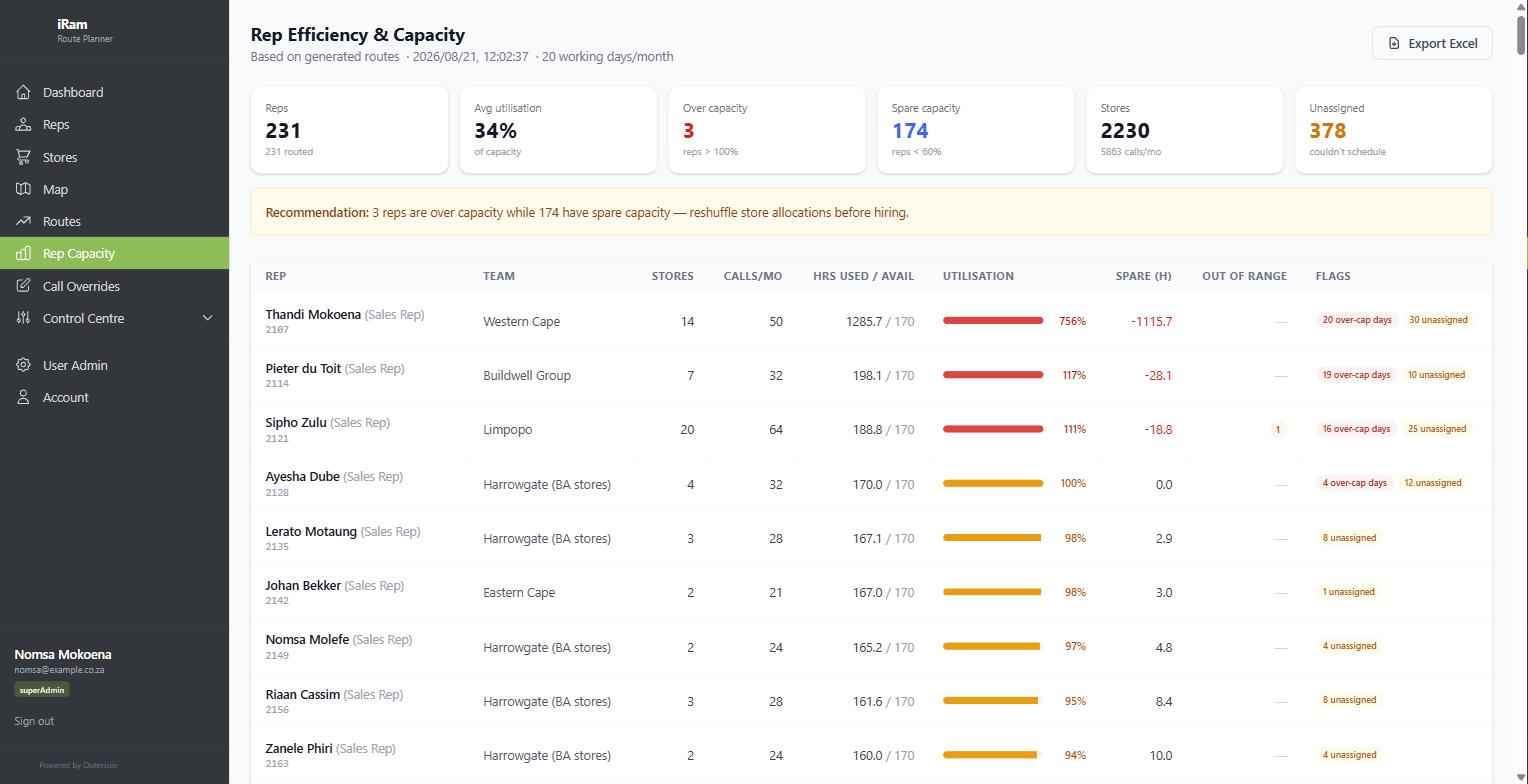Open the Stores section
Image resolution: width=1528 pixels, height=784 pixels.
point(114,157)
